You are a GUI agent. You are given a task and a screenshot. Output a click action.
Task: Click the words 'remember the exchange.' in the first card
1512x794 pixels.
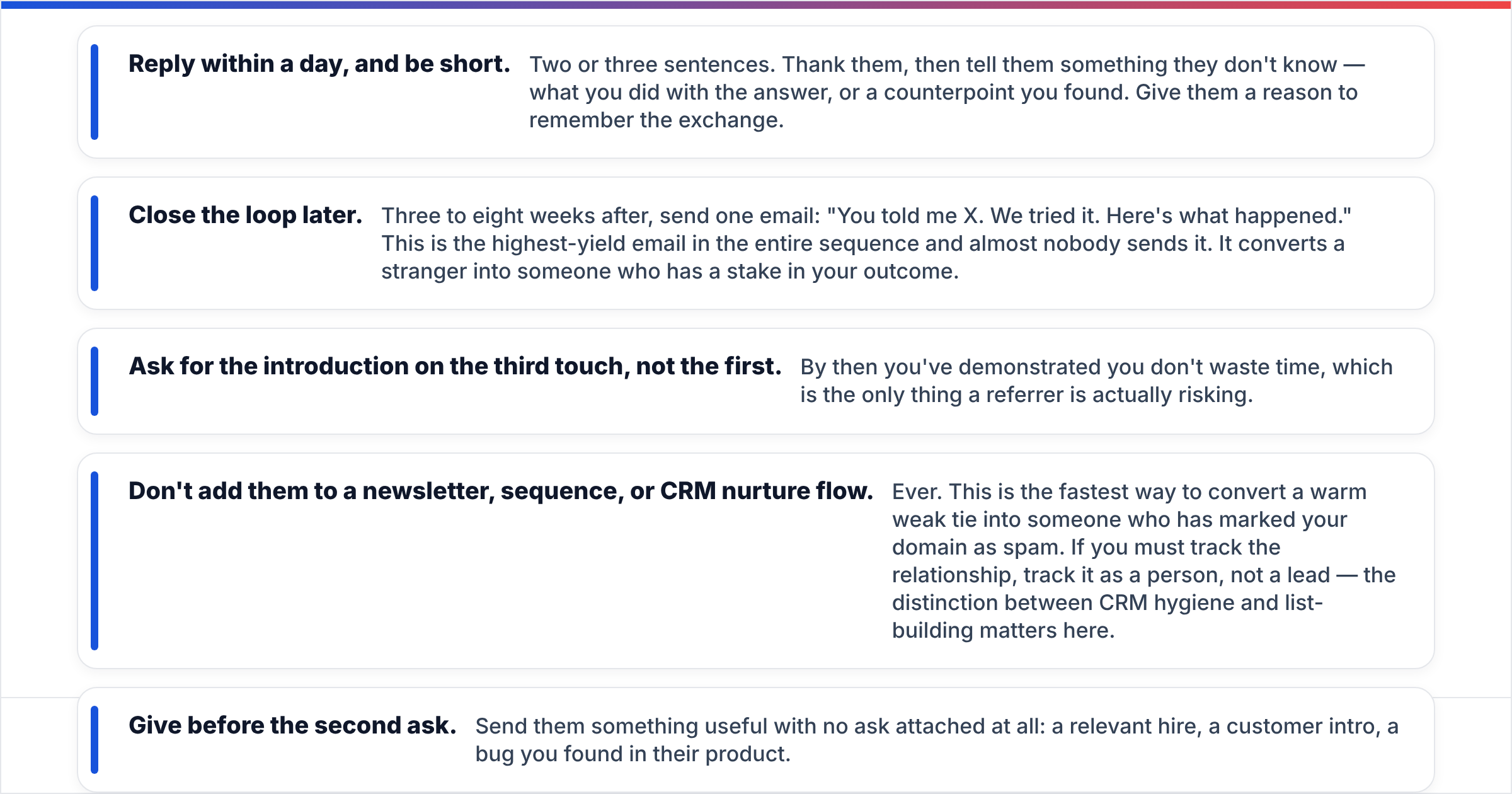[656, 120]
